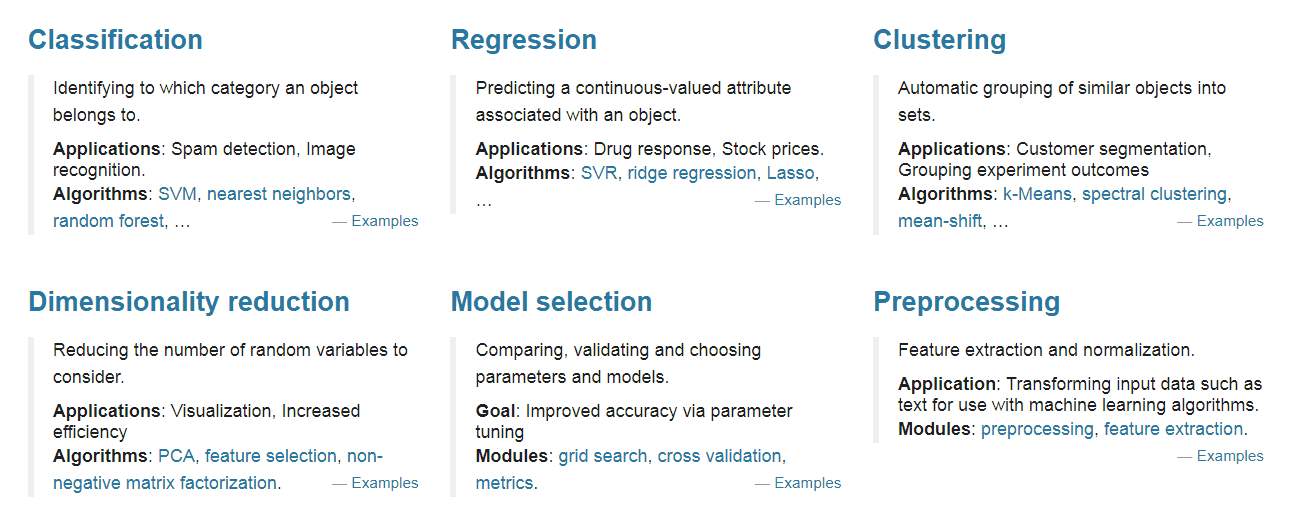
Task: Click the grid search link
Action: (602, 456)
